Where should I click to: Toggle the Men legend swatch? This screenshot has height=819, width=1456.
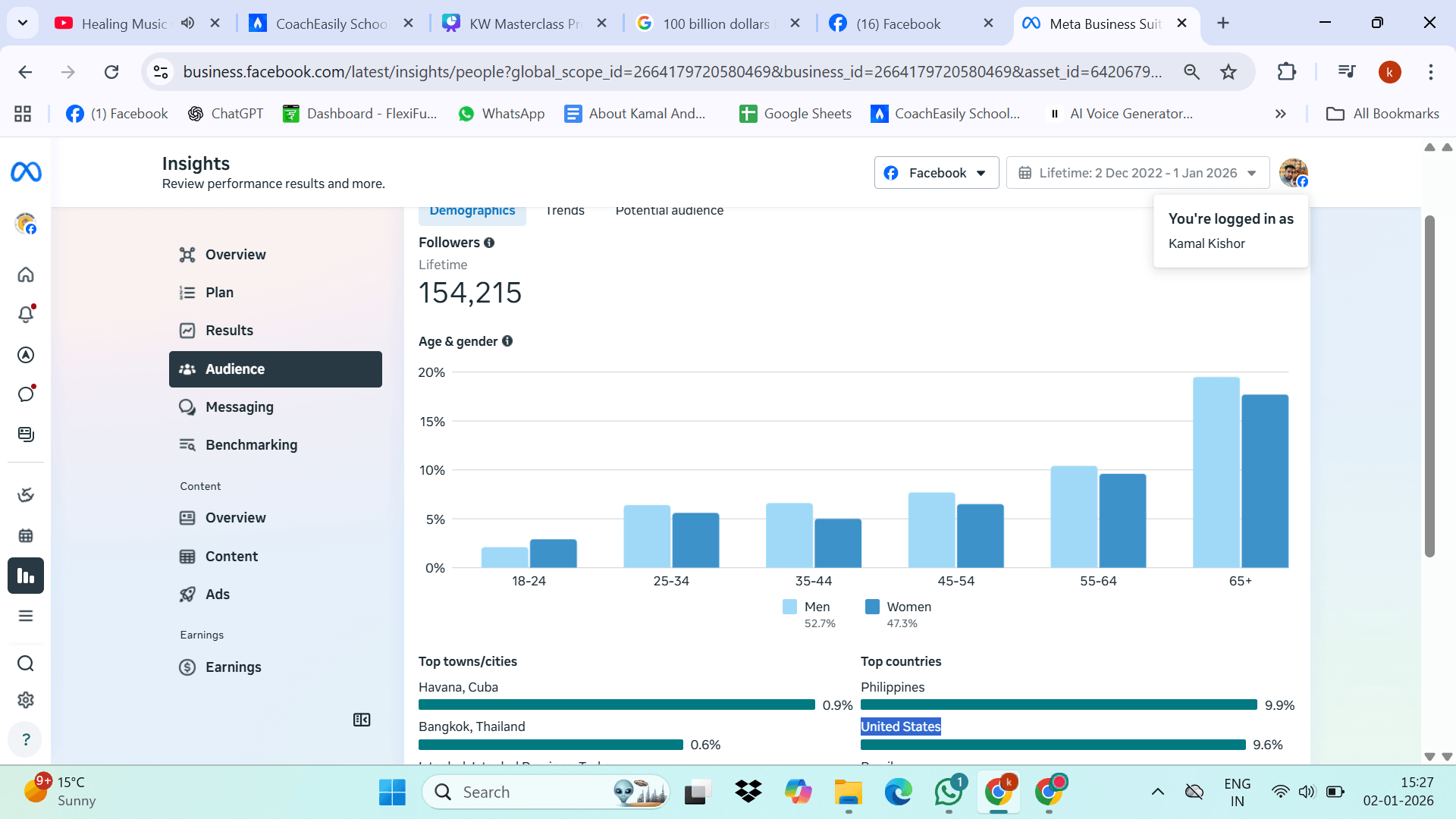coord(789,607)
